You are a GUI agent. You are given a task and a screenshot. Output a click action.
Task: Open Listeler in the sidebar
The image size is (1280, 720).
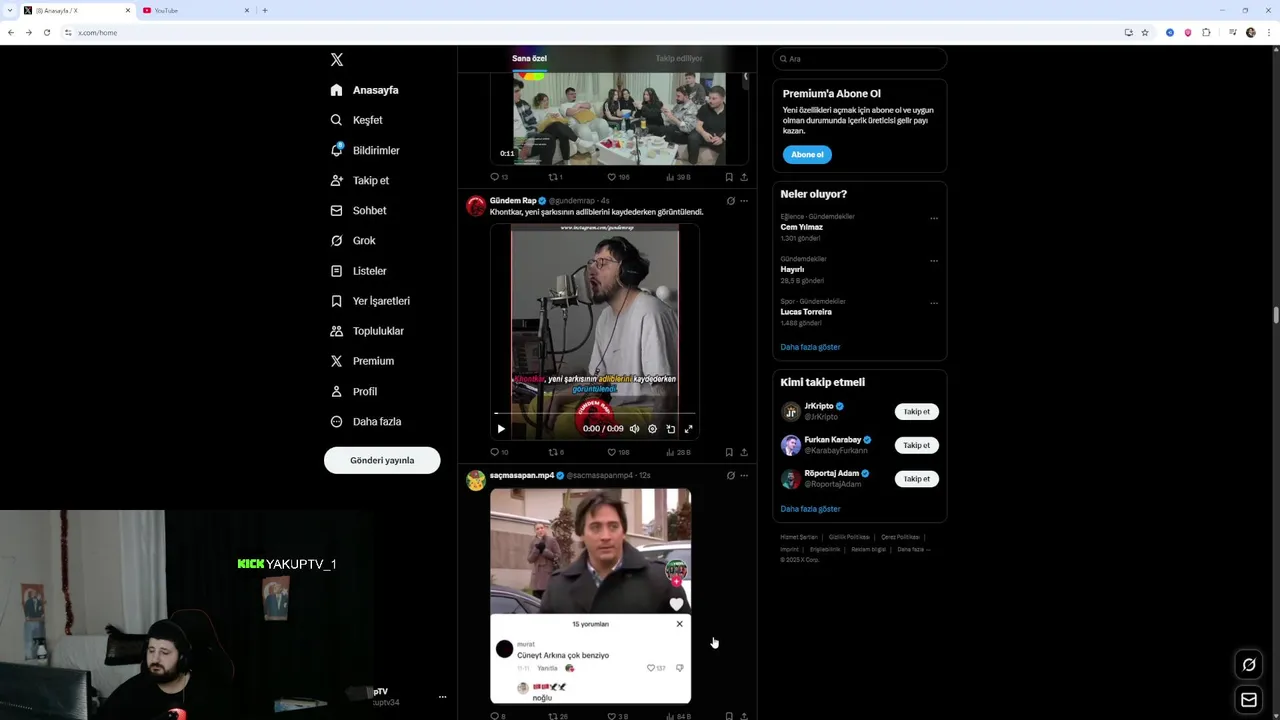click(x=358, y=271)
